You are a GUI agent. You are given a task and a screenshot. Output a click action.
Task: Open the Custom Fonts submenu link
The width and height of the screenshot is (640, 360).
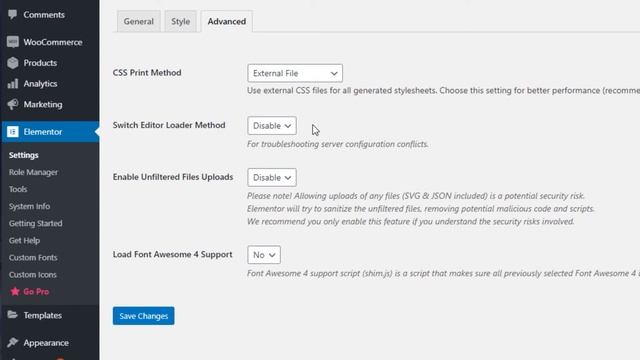click(x=33, y=258)
